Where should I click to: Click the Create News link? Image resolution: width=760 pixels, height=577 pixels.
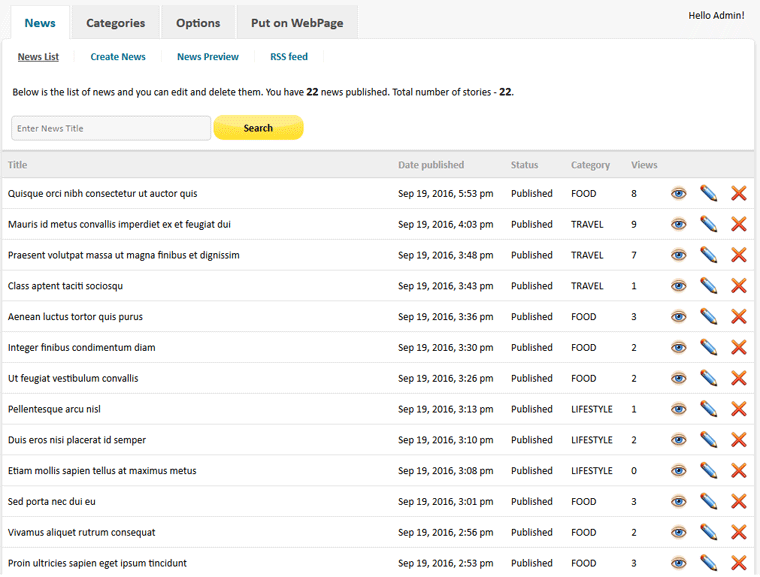pos(118,57)
